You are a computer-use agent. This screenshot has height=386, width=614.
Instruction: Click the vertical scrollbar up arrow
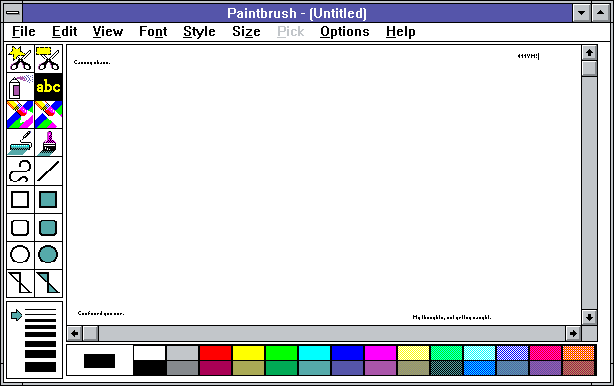[x=589, y=53]
